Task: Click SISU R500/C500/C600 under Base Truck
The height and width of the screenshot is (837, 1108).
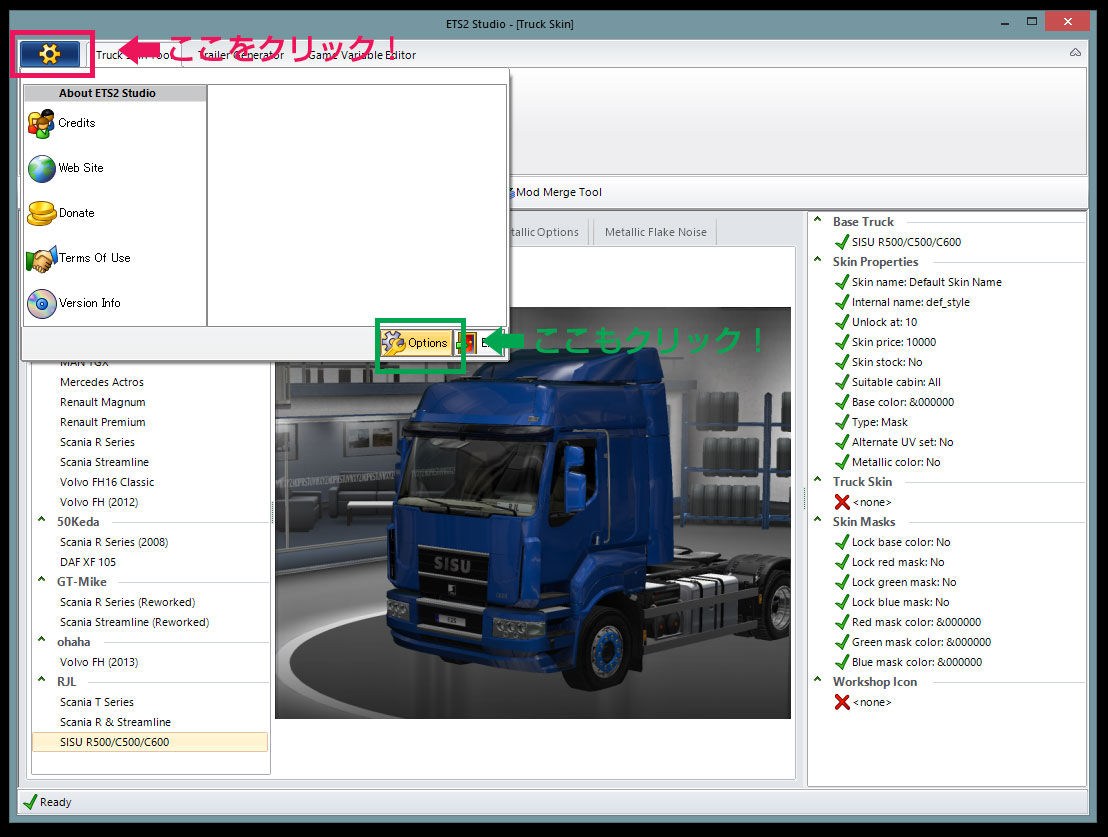Action: pos(898,242)
